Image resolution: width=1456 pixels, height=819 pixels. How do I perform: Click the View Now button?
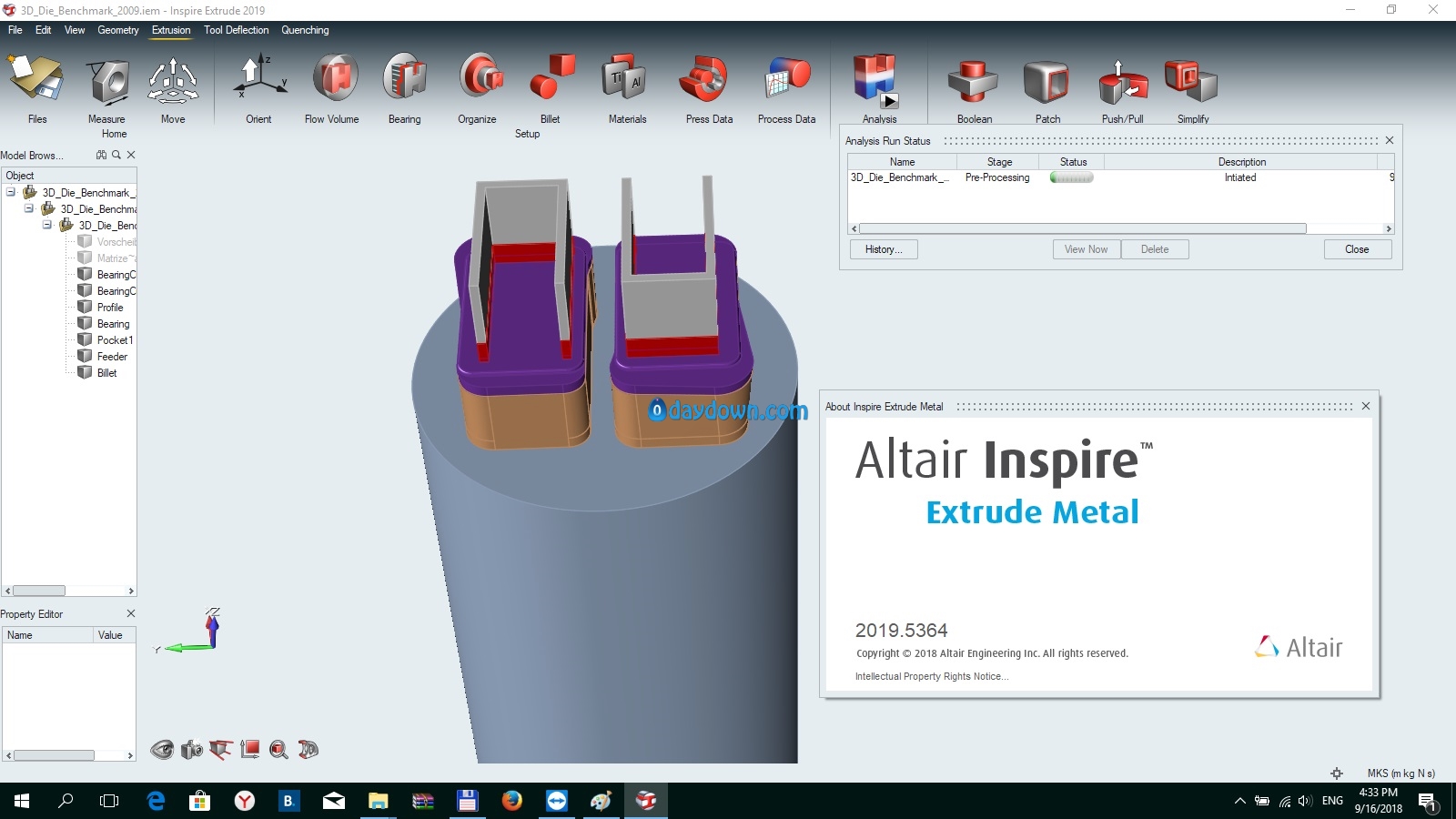[1087, 249]
